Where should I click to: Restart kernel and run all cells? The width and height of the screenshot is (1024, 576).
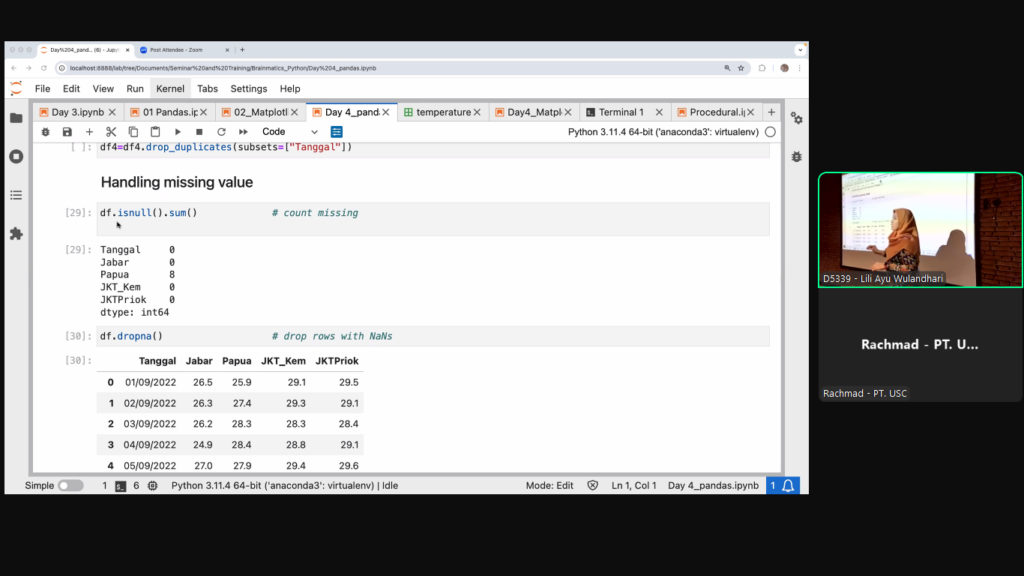tap(243, 132)
